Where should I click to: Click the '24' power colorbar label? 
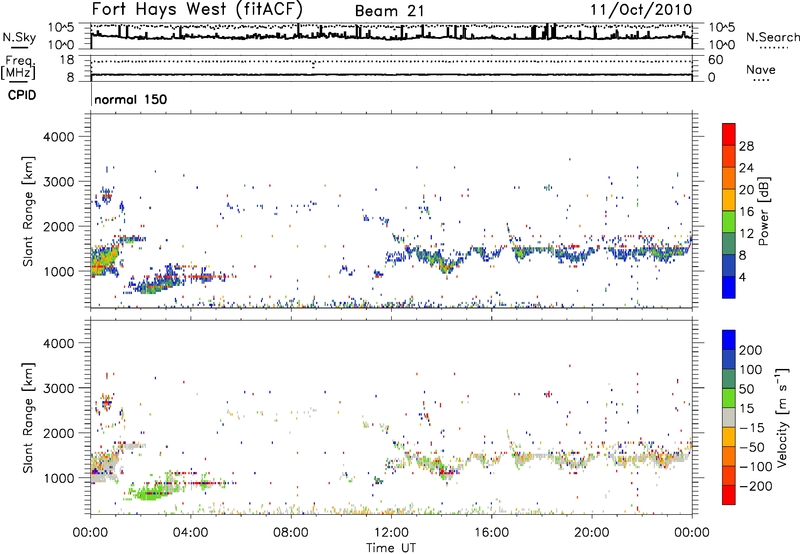click(746, 168)
